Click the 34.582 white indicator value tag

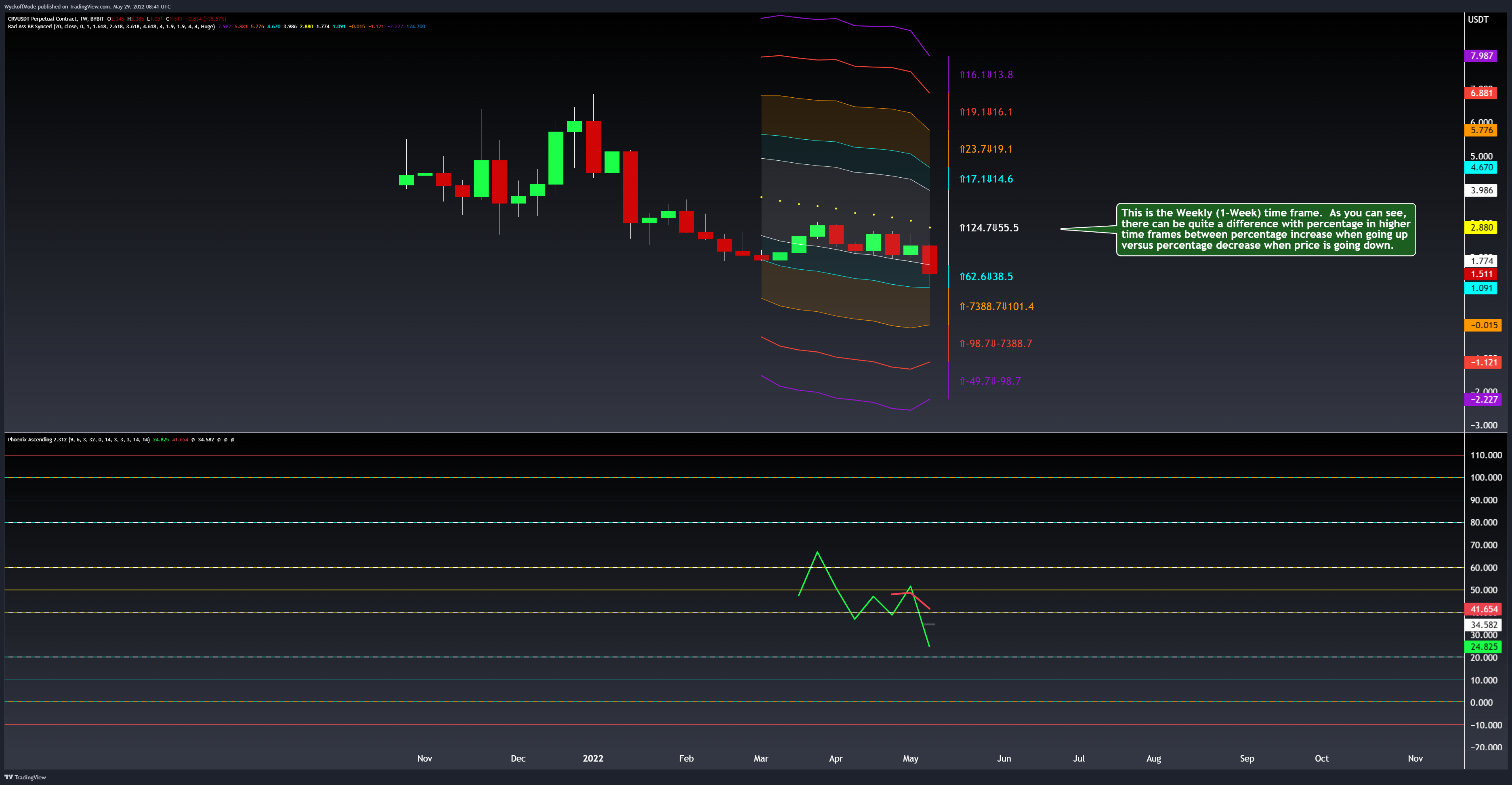click(1483, 625)
